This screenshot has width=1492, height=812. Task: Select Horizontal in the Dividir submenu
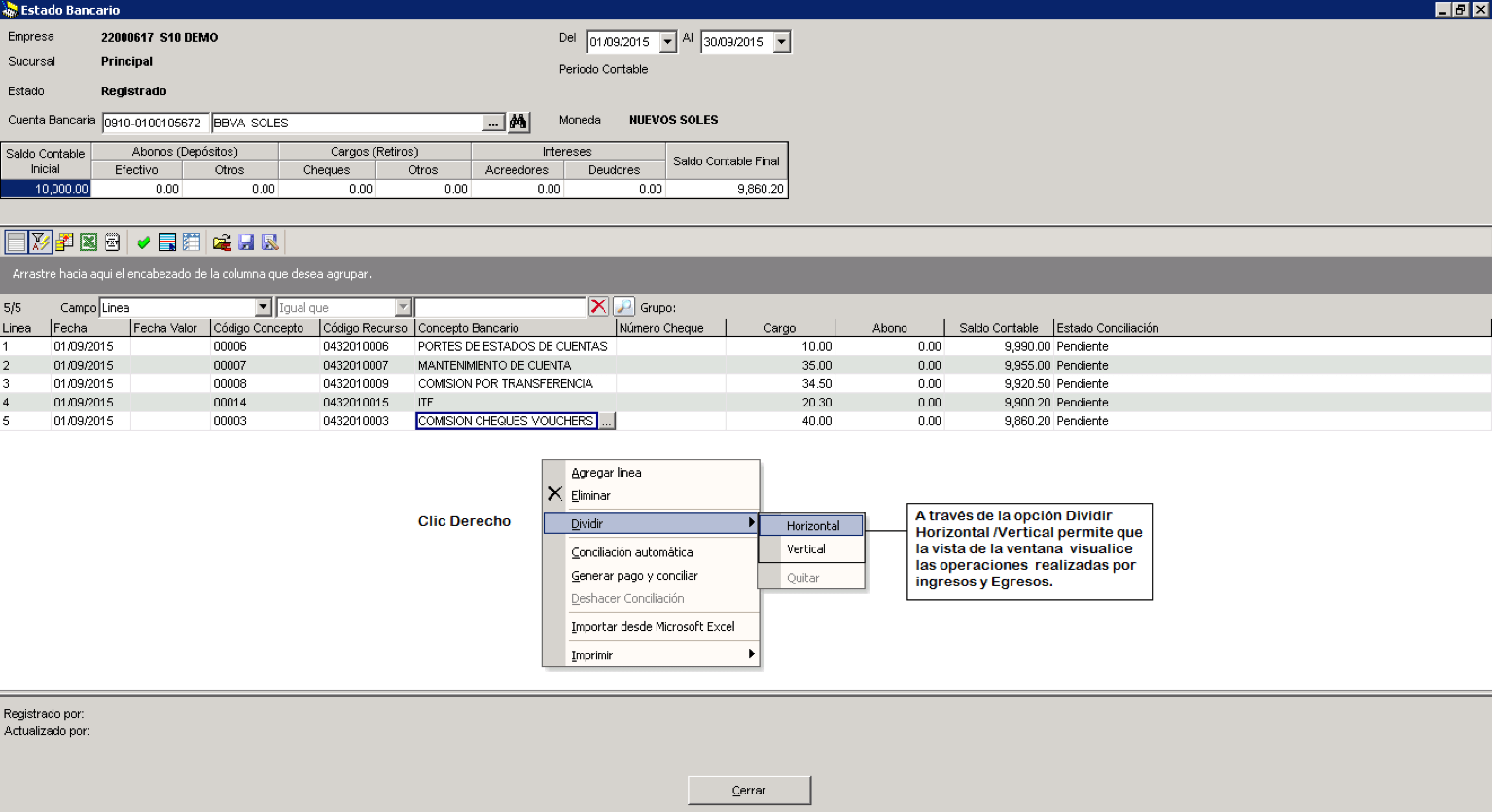pyautogui.click(x=811, y=525)
